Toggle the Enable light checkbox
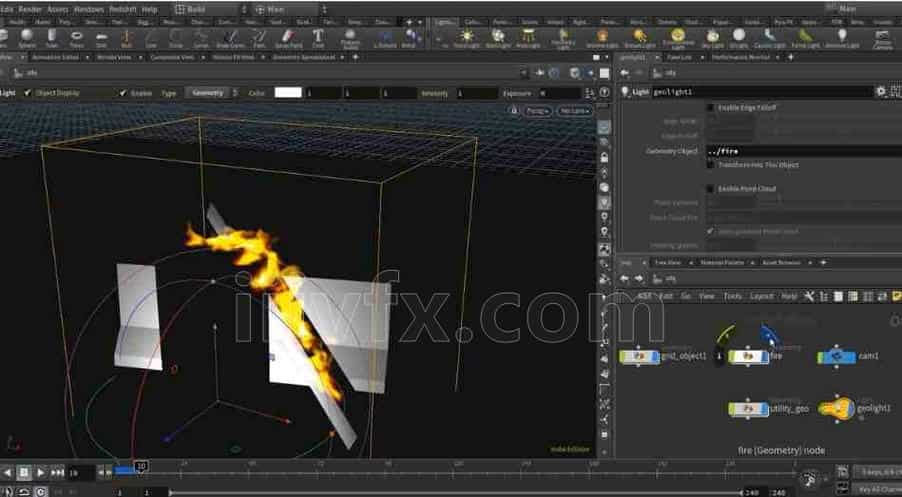The image size is (902, 497). coord(123,93)
